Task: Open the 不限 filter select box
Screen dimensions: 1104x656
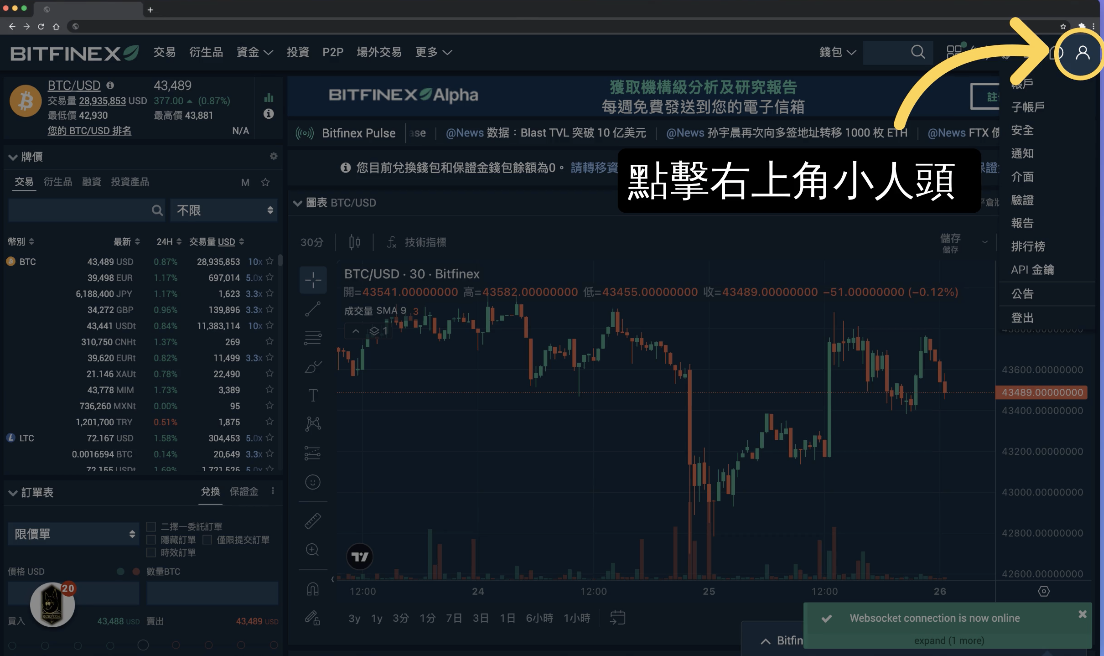Action: coord(225,210)
